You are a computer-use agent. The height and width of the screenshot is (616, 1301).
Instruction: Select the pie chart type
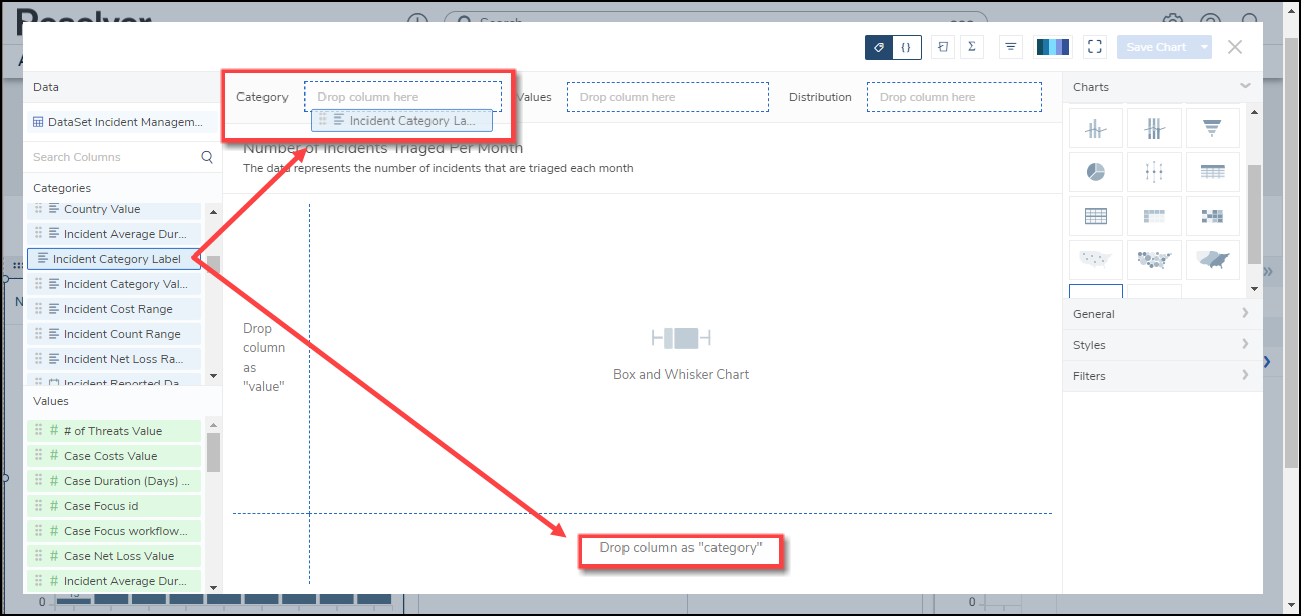1095,172
